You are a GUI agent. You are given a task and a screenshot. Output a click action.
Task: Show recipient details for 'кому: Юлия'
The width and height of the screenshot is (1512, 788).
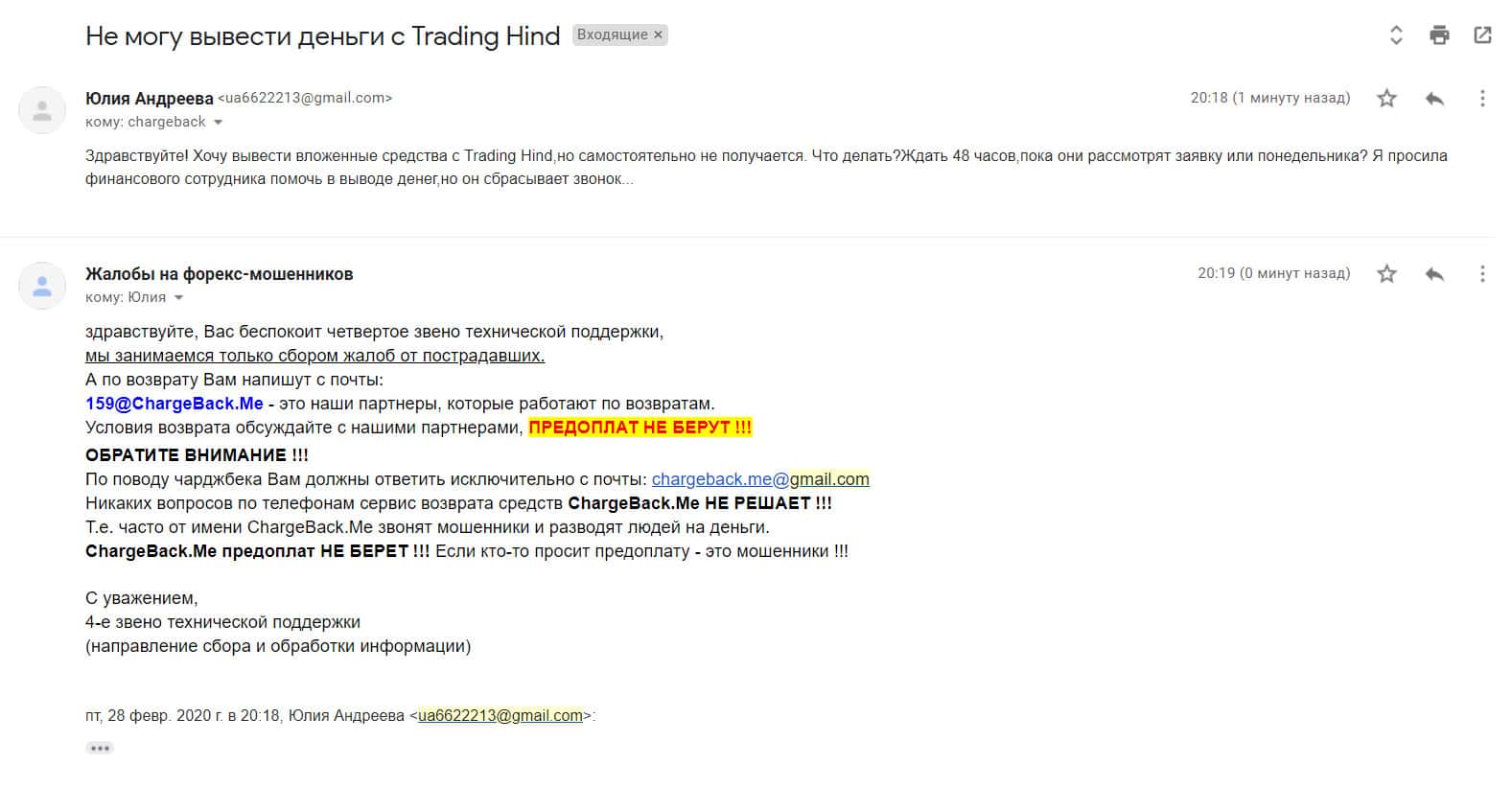pos(178,298)
